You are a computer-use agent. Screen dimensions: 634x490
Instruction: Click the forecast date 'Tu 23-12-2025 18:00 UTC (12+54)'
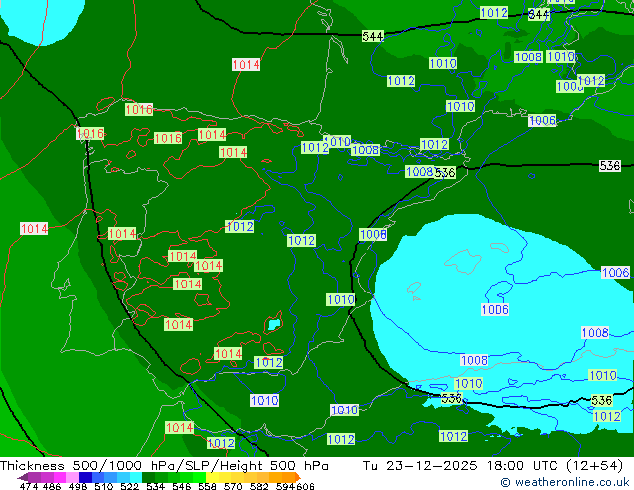pyautogui.click(x=493, y=466)
